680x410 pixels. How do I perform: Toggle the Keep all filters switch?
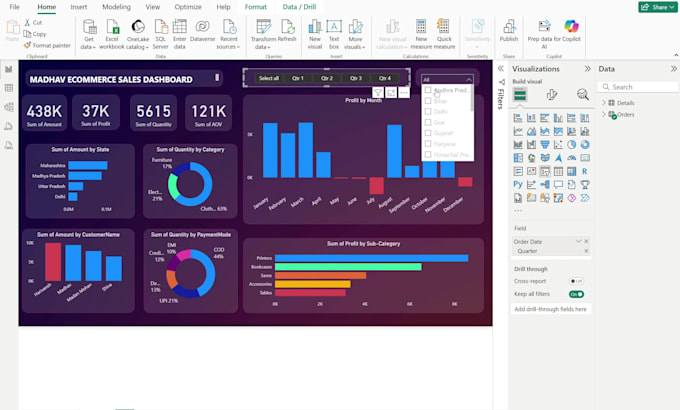coord(576,294)
